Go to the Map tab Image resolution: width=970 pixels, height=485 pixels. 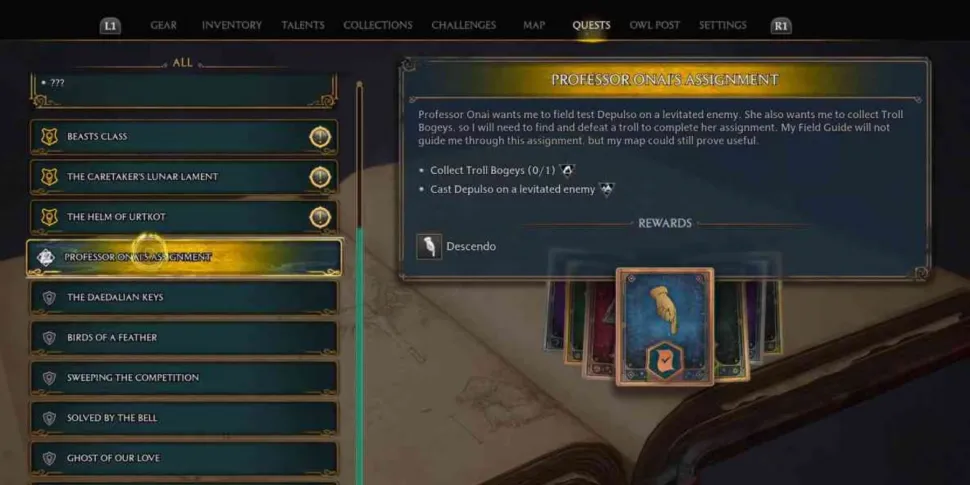(534, 25)
